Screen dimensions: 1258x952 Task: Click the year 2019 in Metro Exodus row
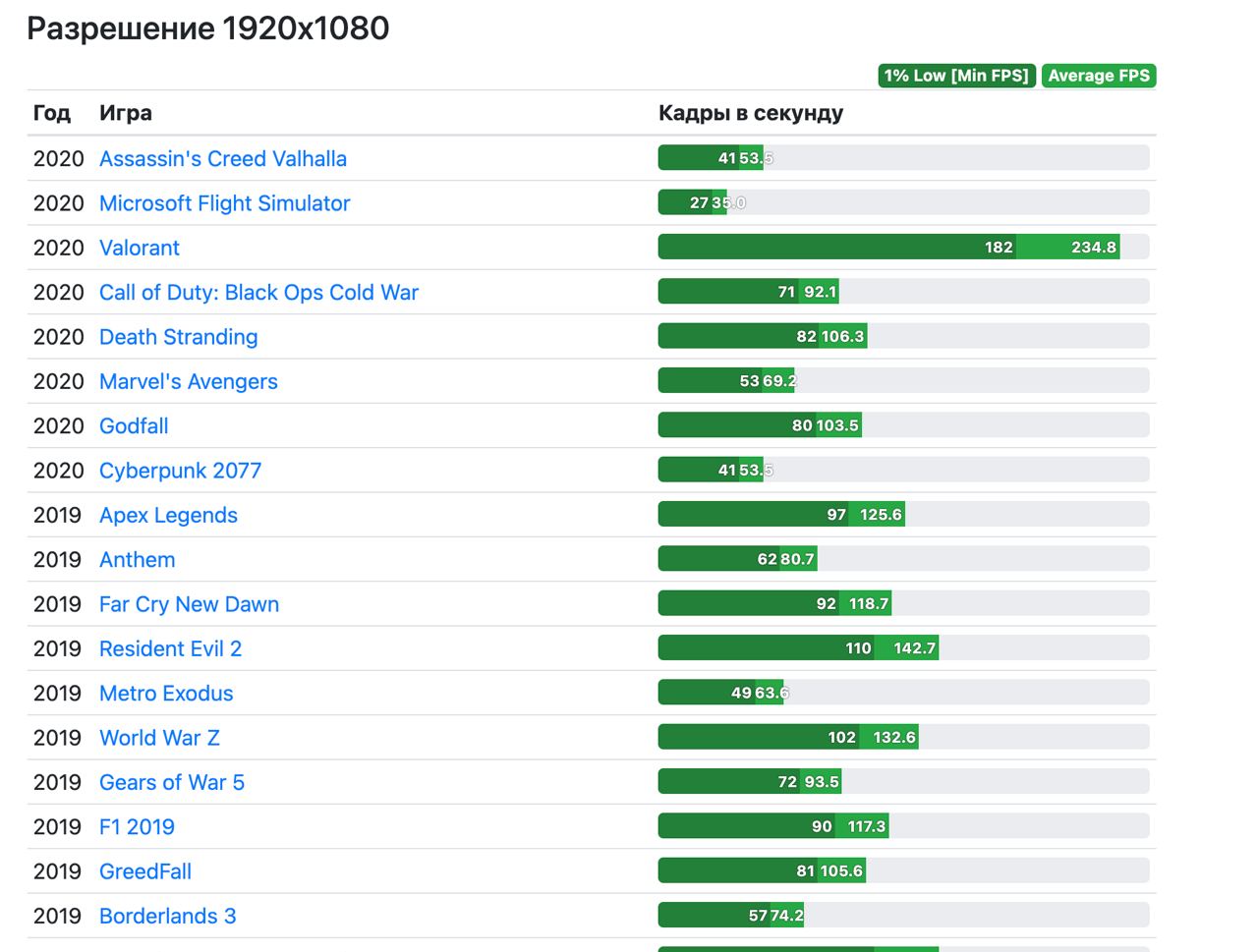coord(57,694)
